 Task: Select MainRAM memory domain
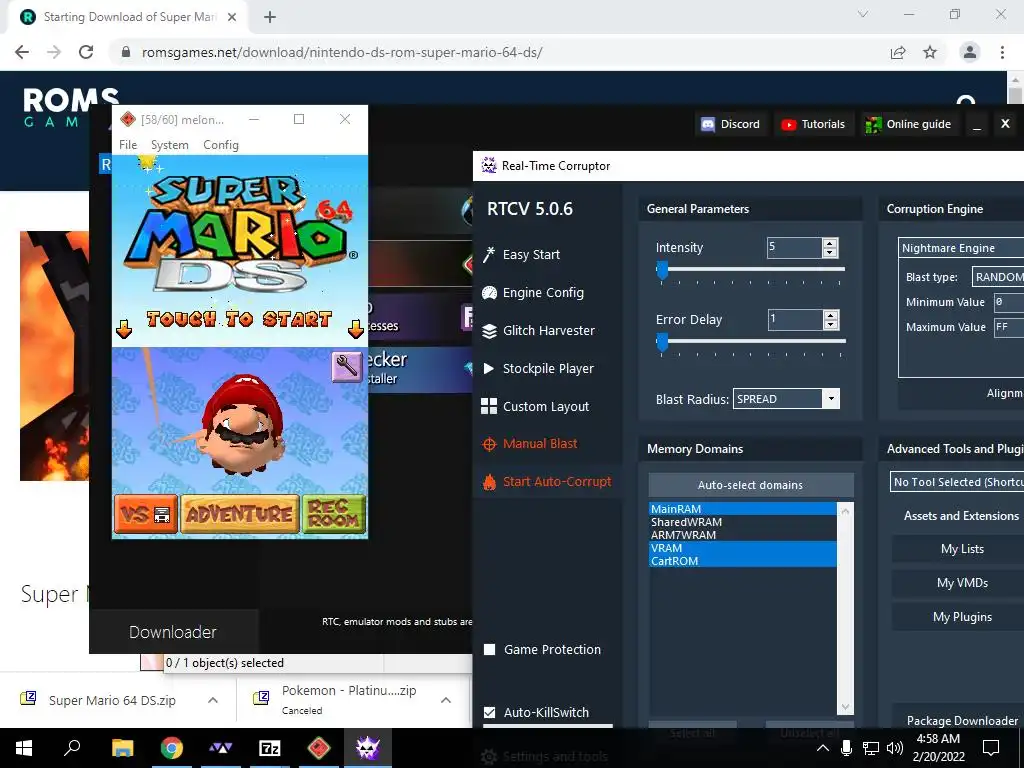743,509
